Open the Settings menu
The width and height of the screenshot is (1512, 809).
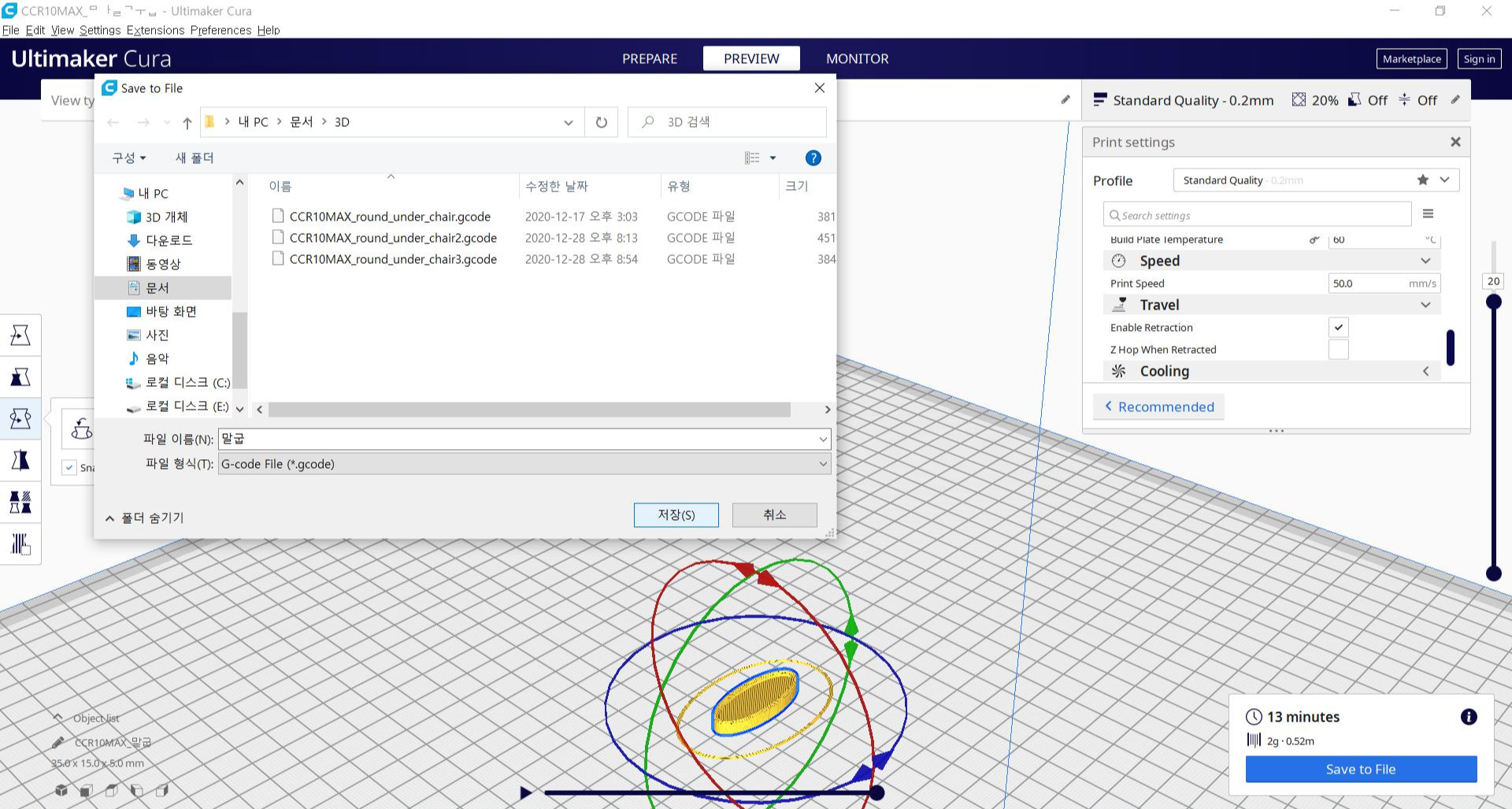click(100, 30)
